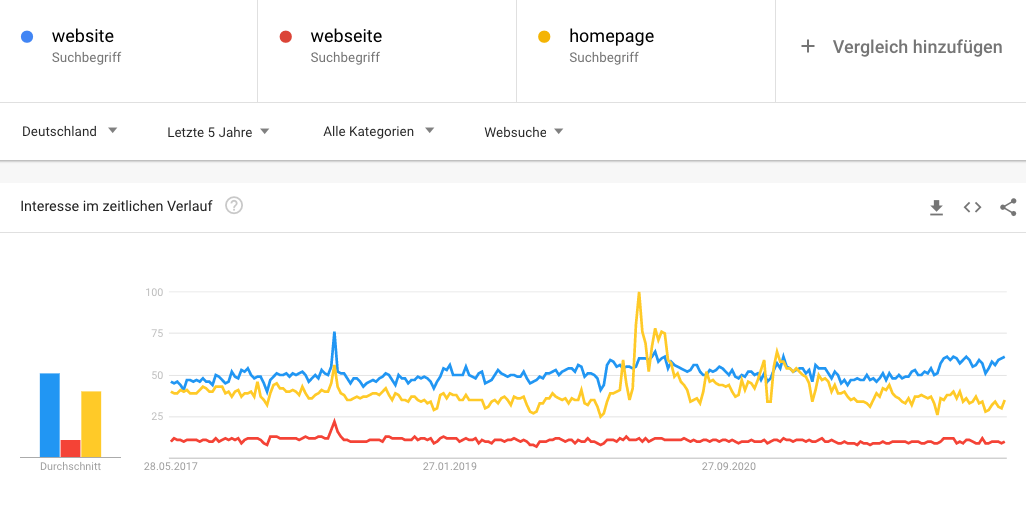Click the 27.01.2019 date label
The image size is (1026, 512).
coord(449,466)
